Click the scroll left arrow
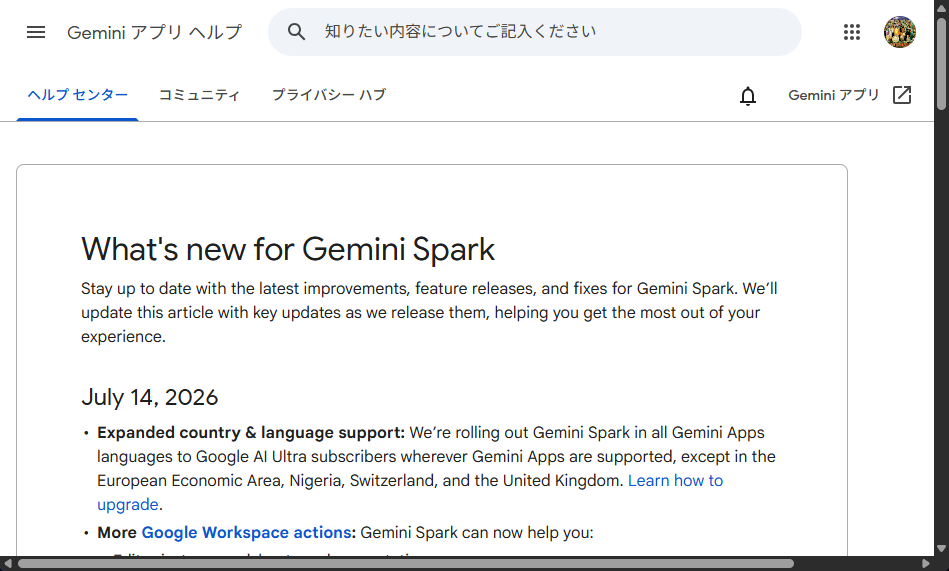The image size is (949, 571). pyautogui.click(x=7, y=564)
